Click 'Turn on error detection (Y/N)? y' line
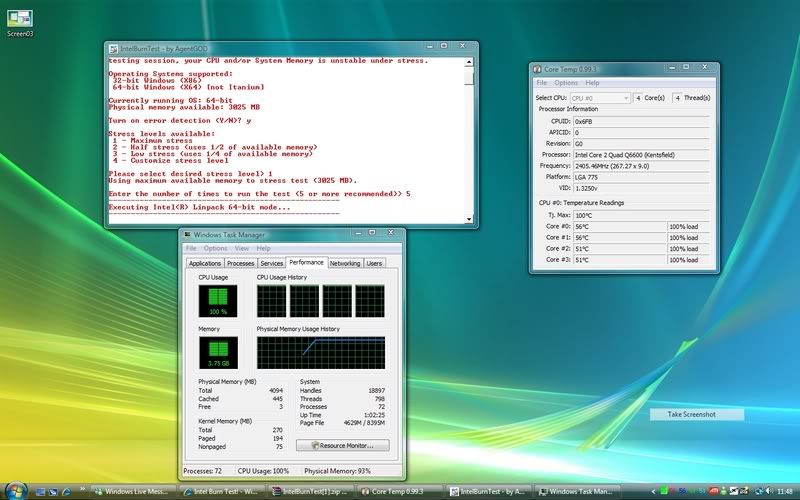Screen dimensions: 800x500 tap(180, 120)
